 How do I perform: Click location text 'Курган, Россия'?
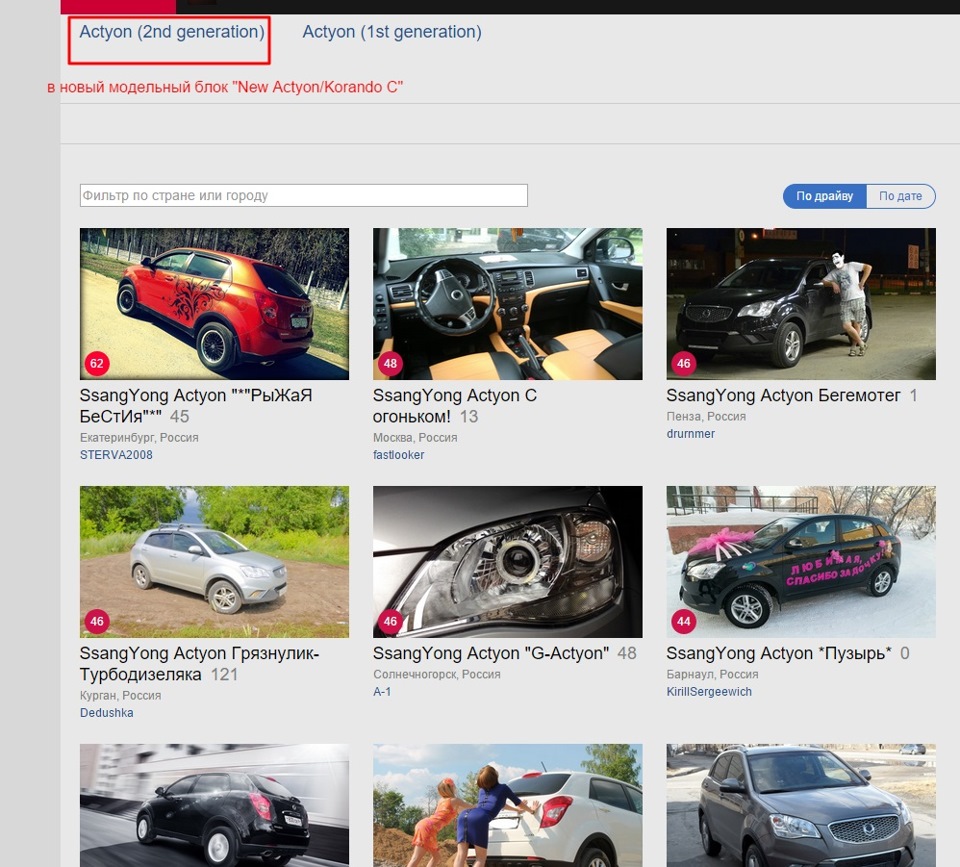(121, 696)
